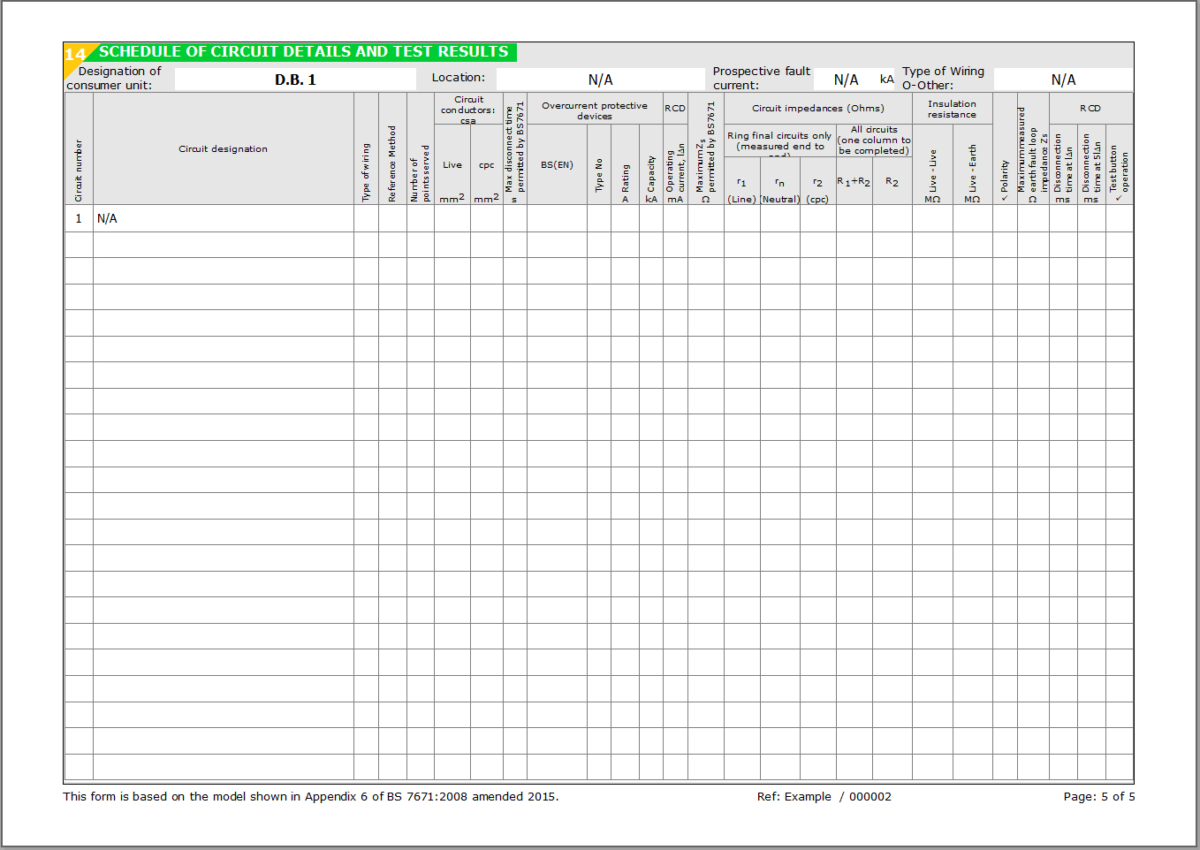The width and height of the screenshot is (1200, 850).
Task: Check the Test button operation cell, row 1
Action: (1119, 218)
